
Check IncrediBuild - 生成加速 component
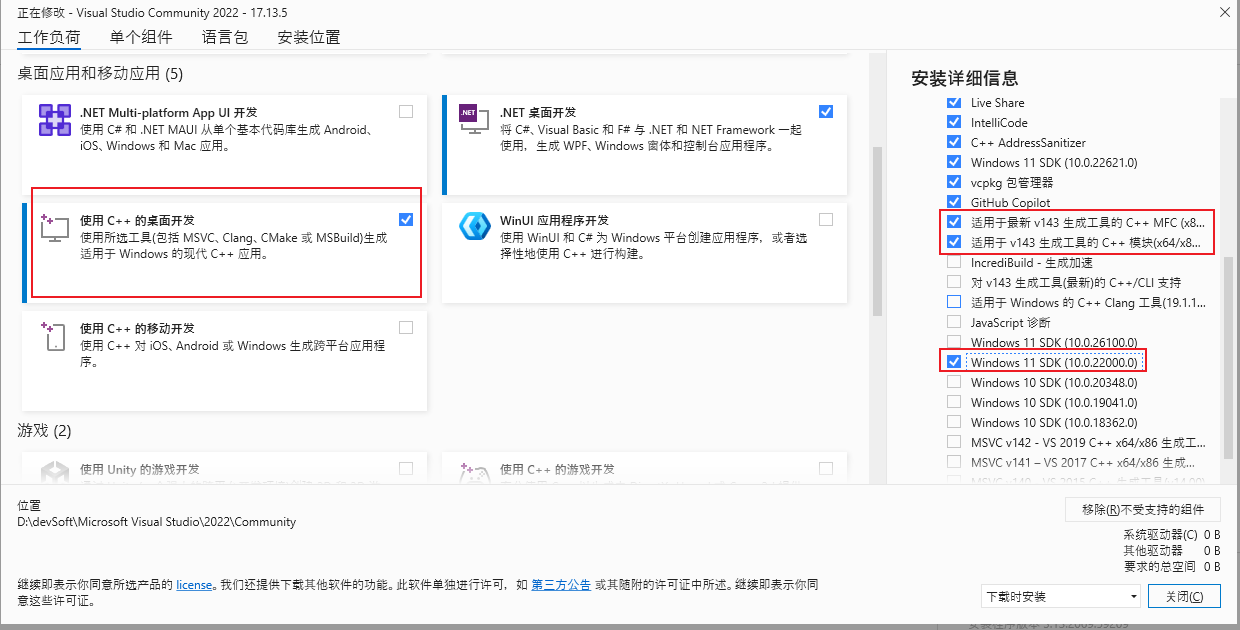click(954, 262)
